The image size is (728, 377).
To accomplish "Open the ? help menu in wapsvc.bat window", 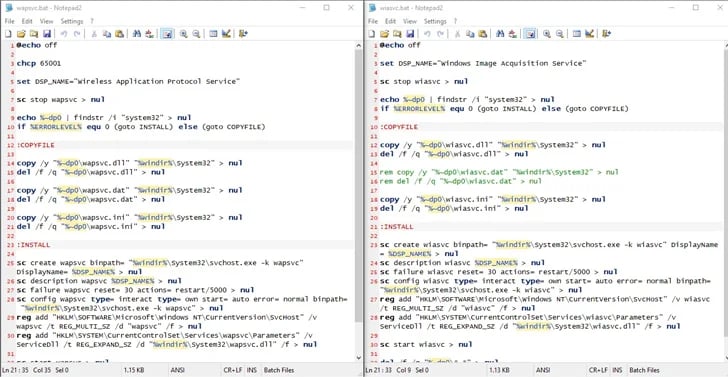I will point(92,21).
